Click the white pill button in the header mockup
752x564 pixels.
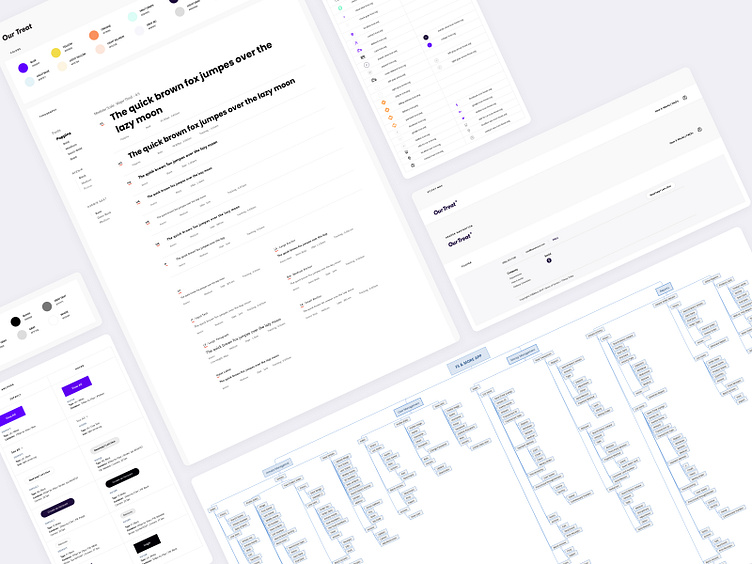[661, 190]
